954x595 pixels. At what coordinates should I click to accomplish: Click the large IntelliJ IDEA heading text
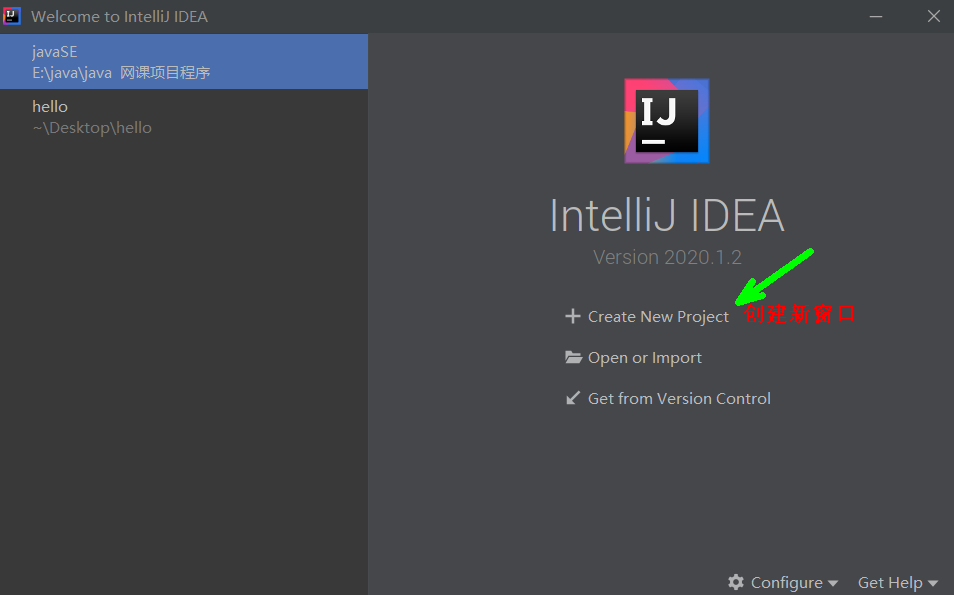coord(667,215)
